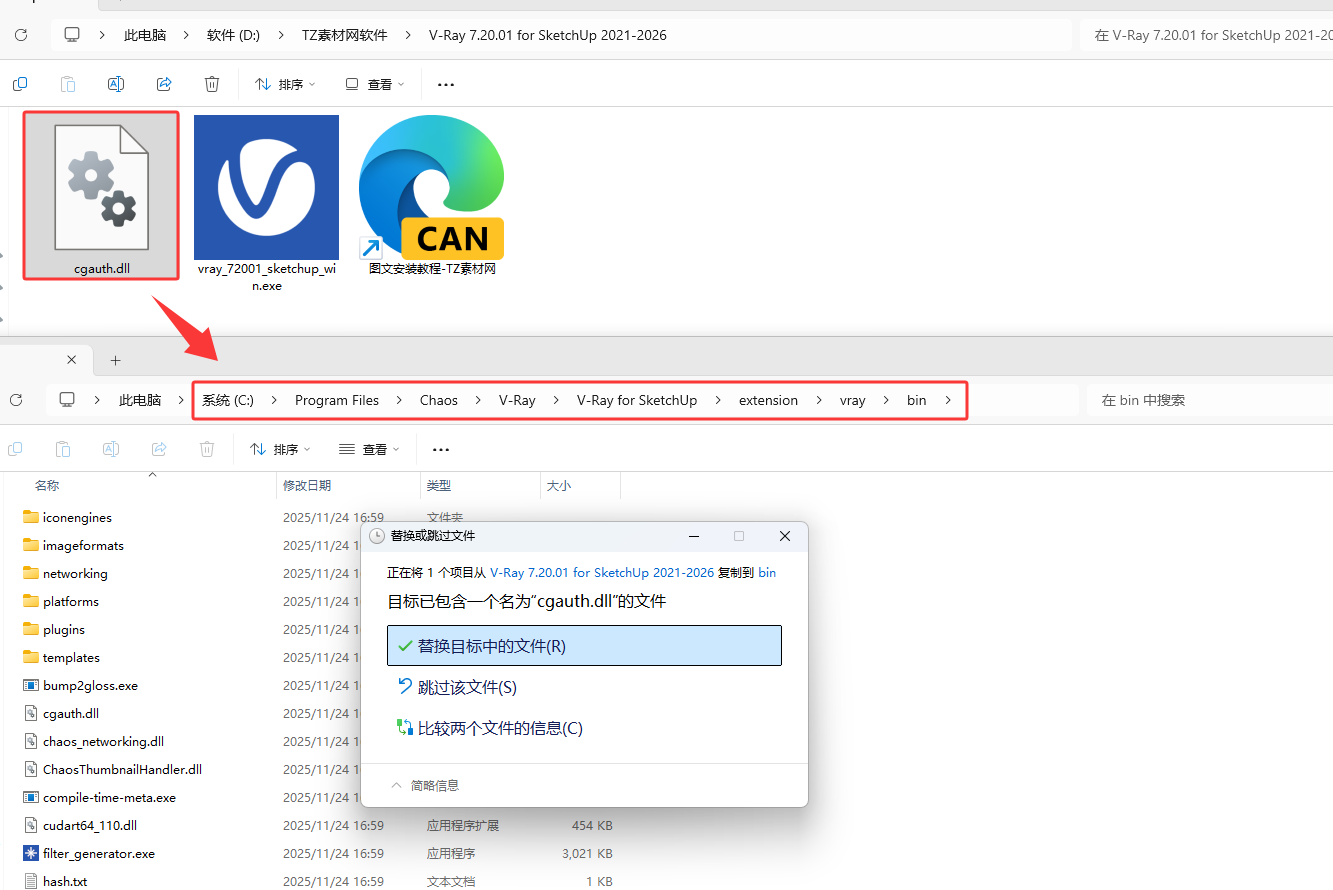Click the share icon in the V-Ray 7.20.01 window toolbar
The width and height of the screenshot is (1333, 890).
click(164, 84)
